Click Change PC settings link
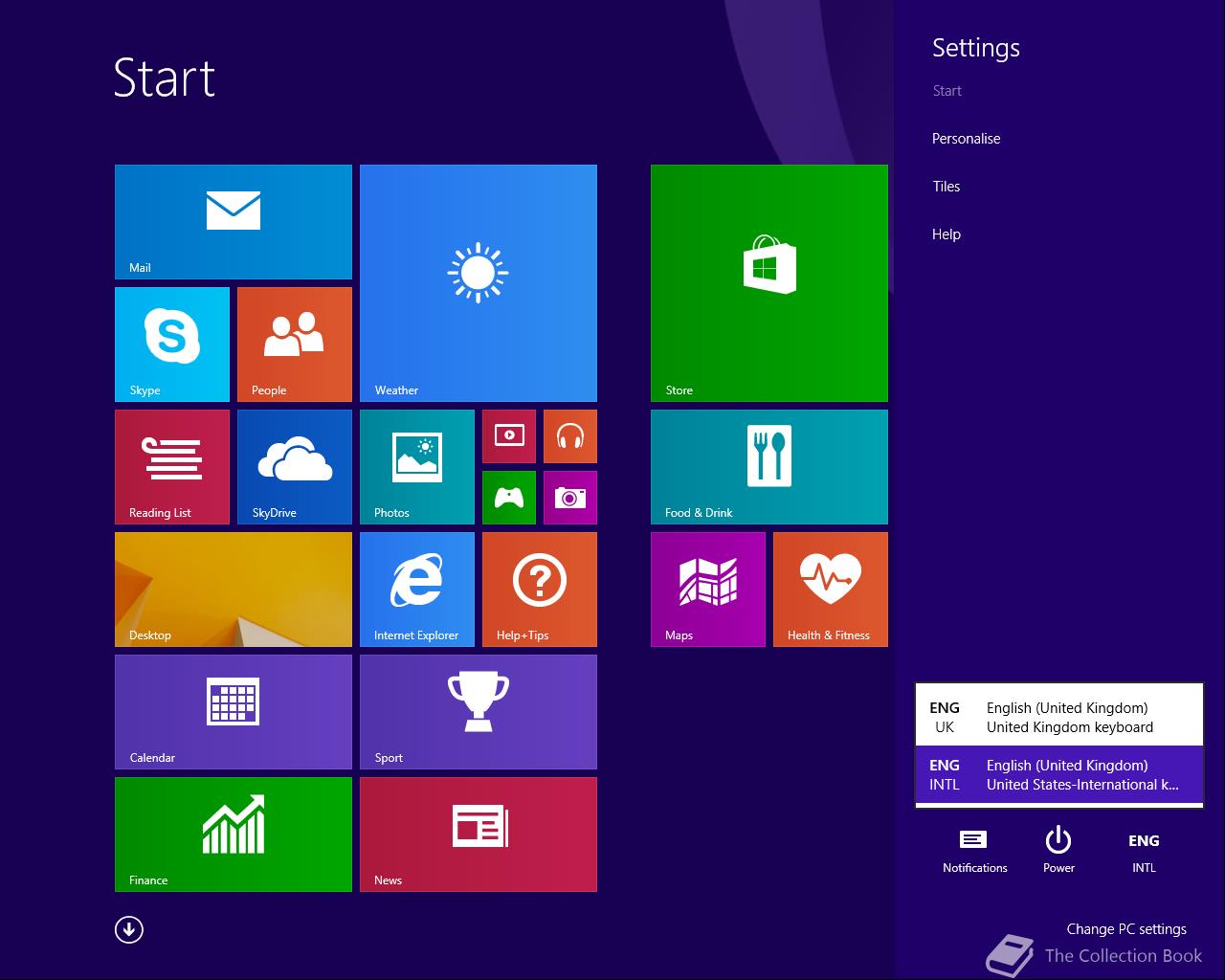This screenshot has height=980, width=1225. click(x=1126, y=929)
